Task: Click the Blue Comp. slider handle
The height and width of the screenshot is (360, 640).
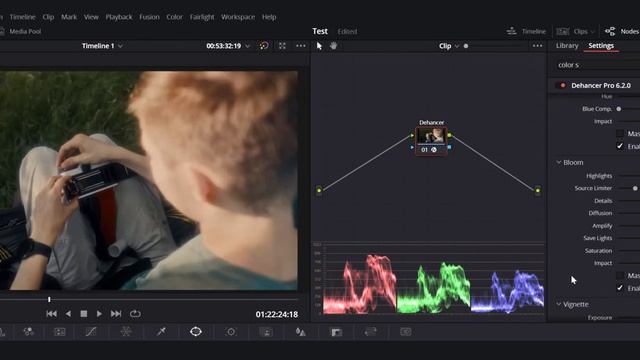Action: coord(619,109)
